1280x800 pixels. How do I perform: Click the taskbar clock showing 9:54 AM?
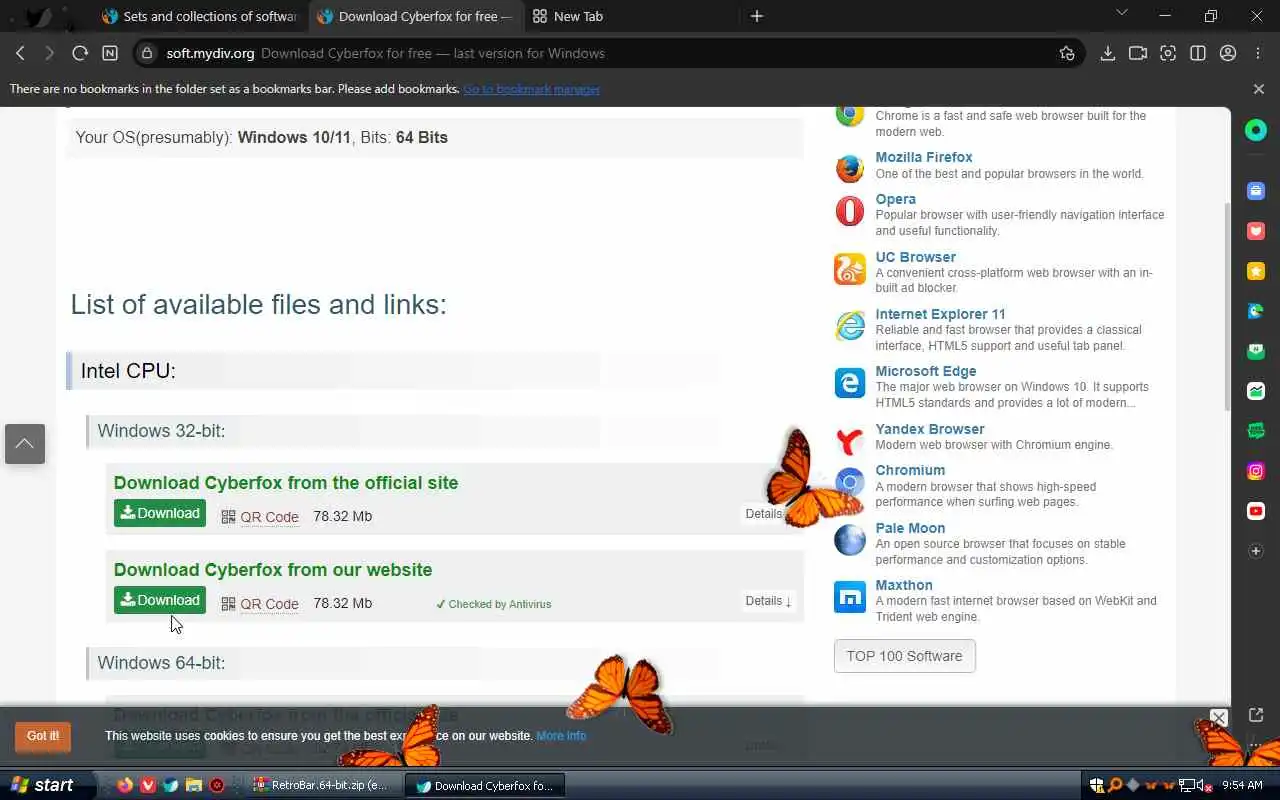coord(1242,785)
